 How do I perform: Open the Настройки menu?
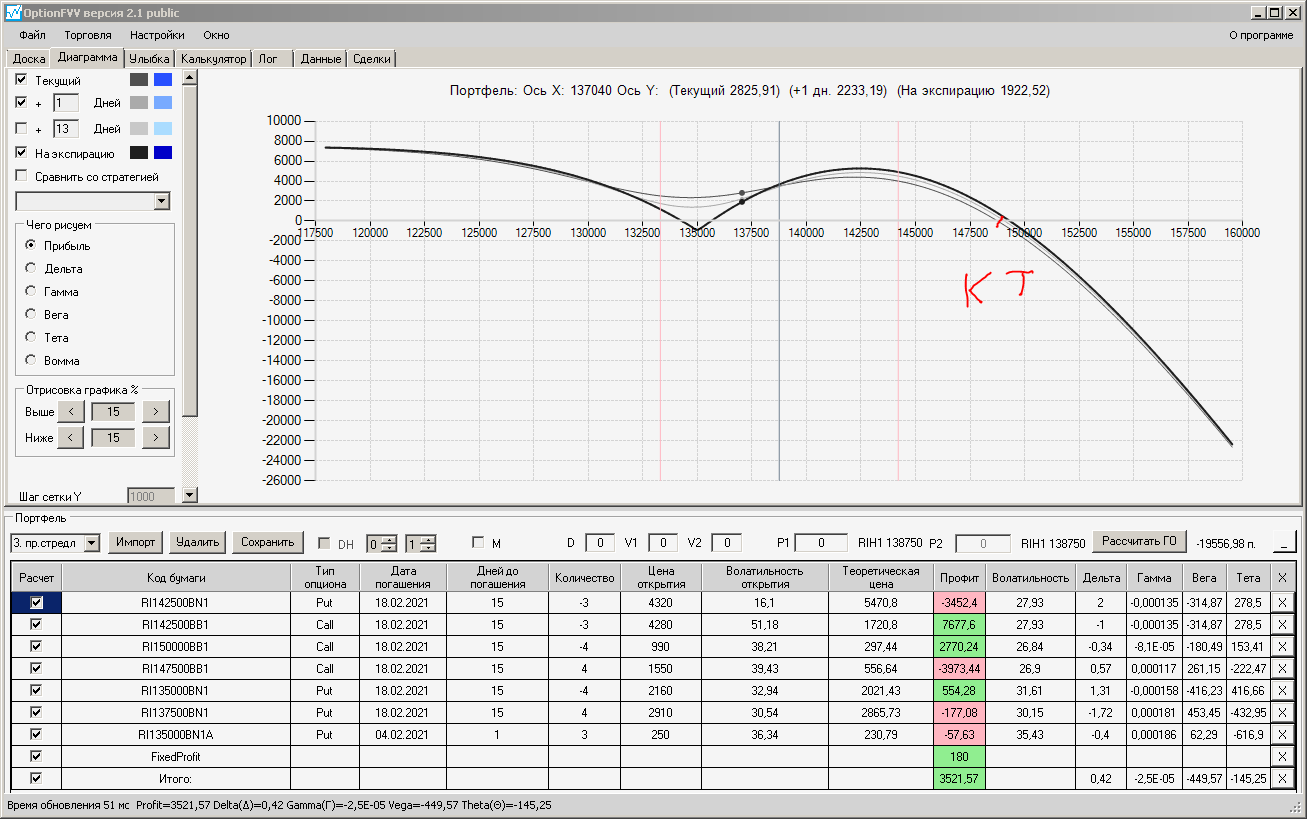coord(157,35)
